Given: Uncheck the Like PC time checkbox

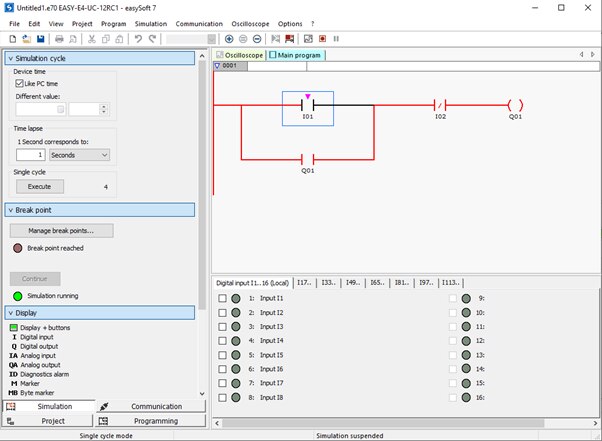Looking at the screenshot, I should pyautogui.click(x=19, y=84).
